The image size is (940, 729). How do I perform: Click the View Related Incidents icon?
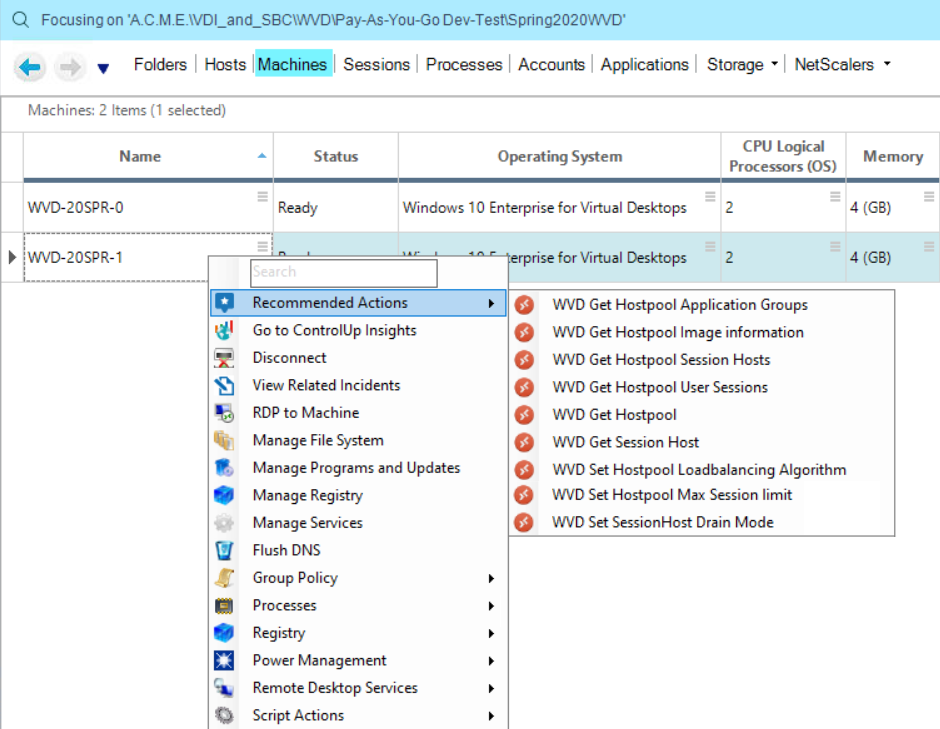[x=224, y=385]
